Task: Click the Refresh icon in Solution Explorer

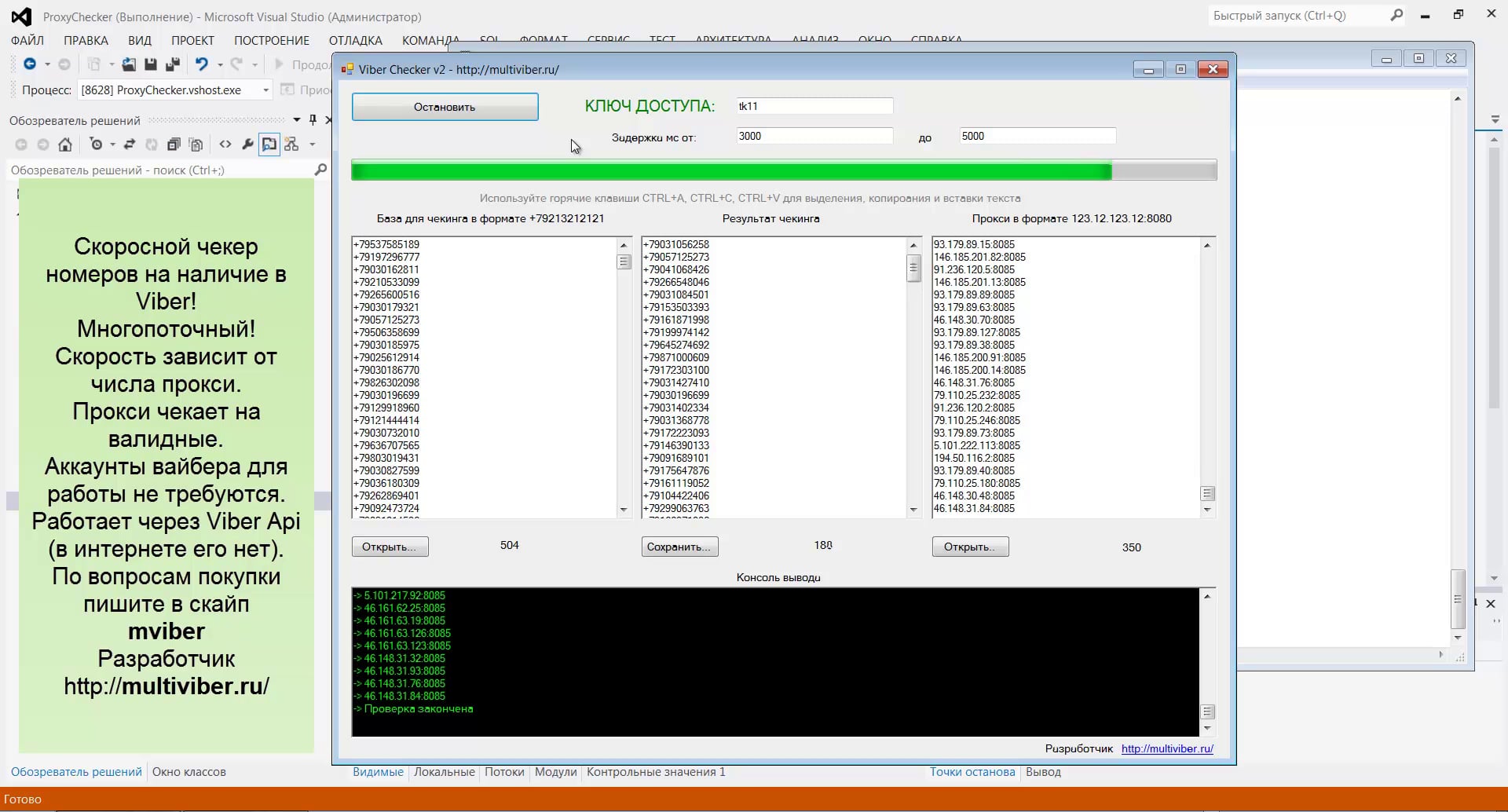Action: pyautogui.click(x=152, y=144)
